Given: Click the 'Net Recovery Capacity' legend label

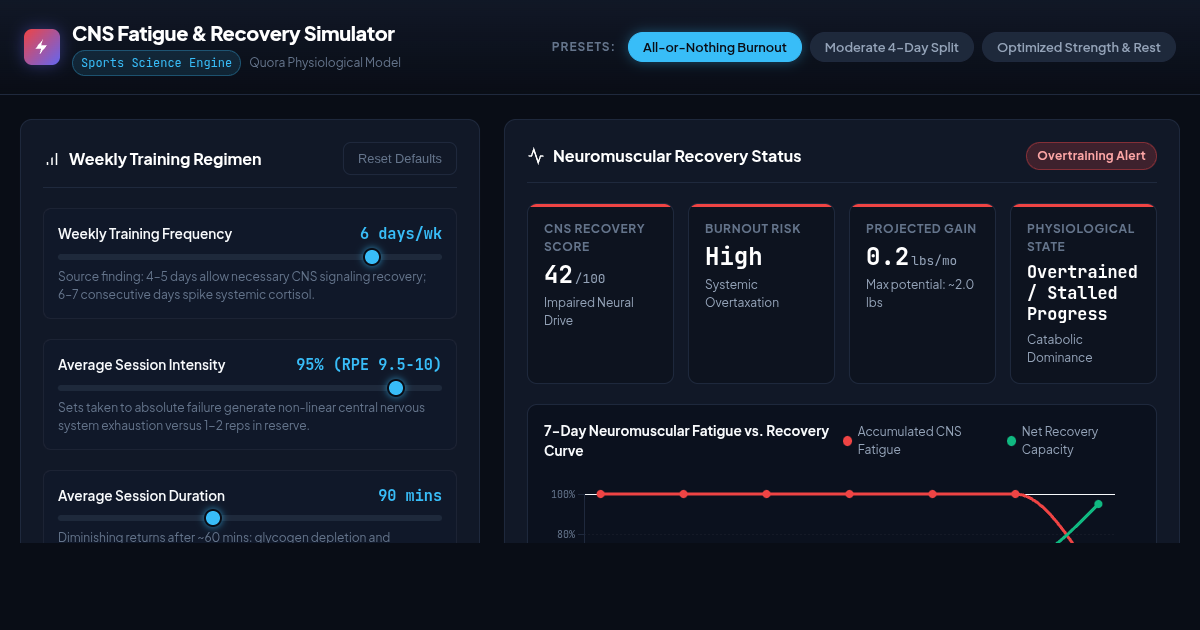Looking at the screenshot, I should (1060, 441).
